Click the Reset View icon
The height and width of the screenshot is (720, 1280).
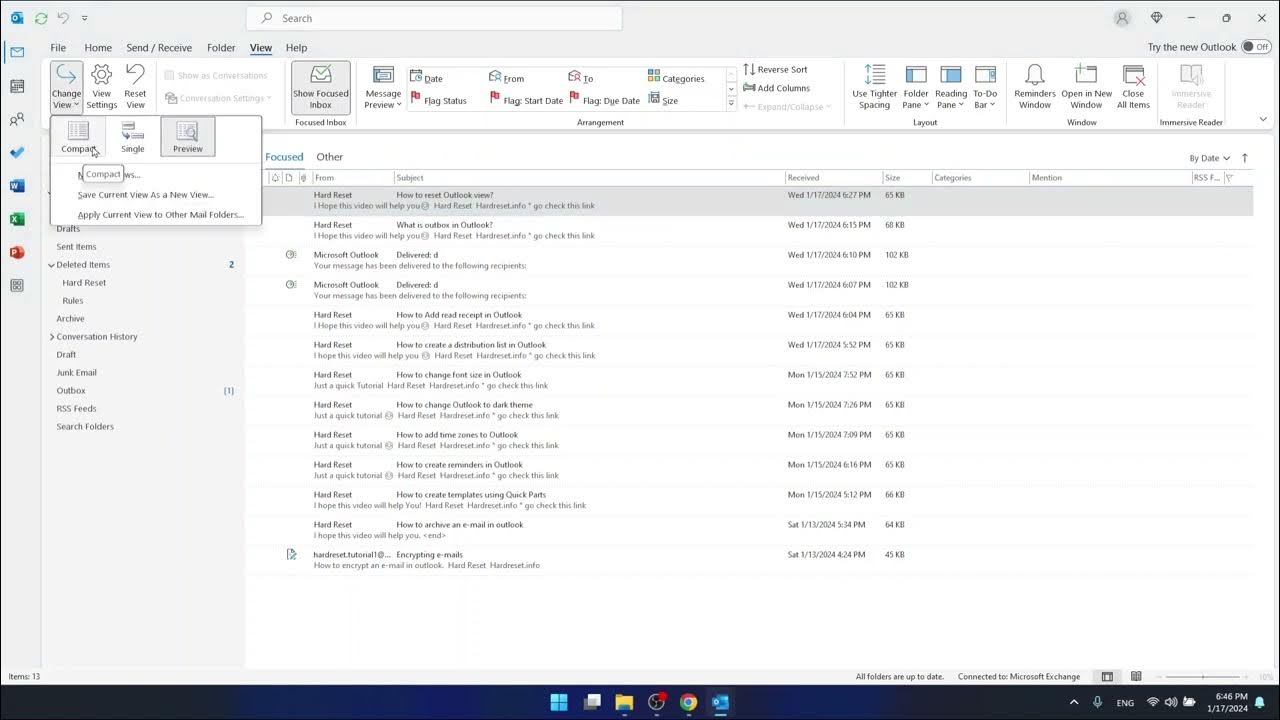[x=135, y=76]
